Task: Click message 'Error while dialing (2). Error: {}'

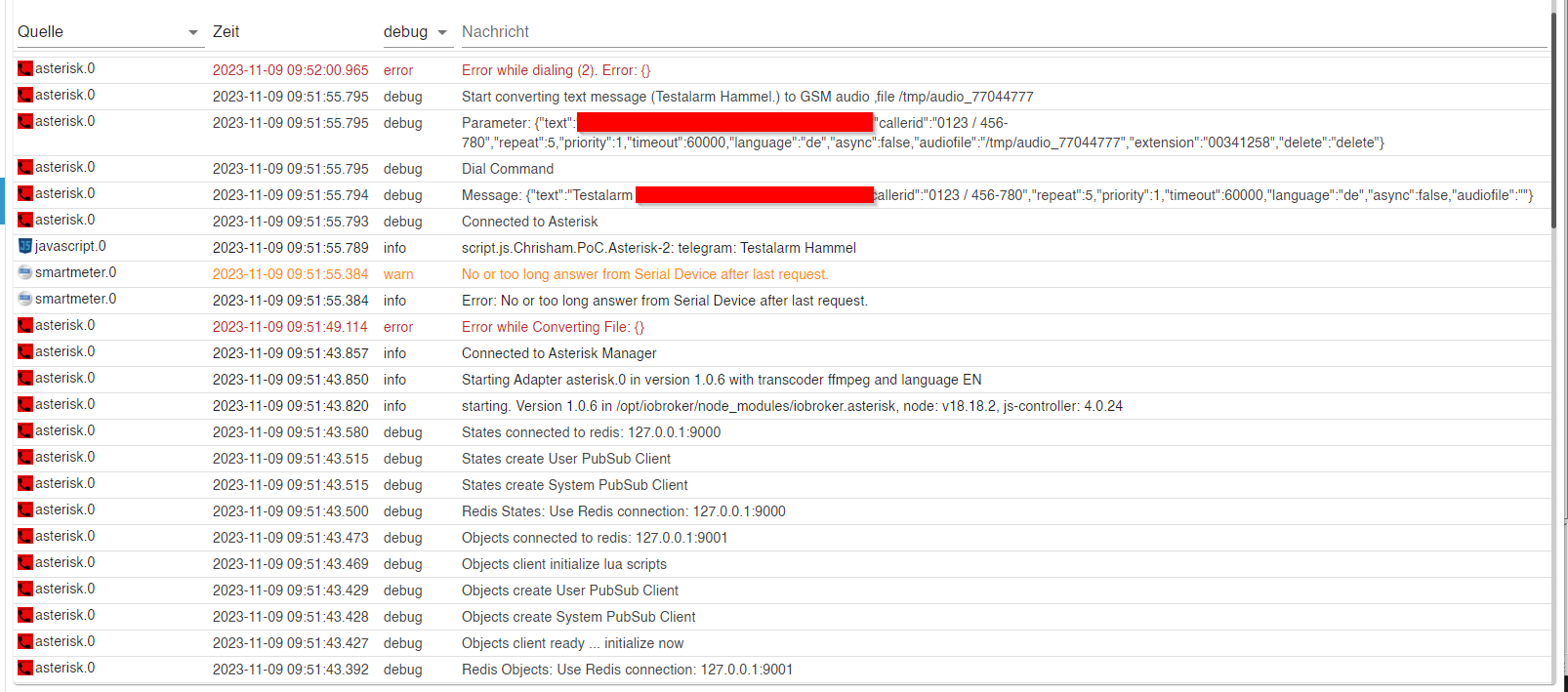Action: pos(557,70)
